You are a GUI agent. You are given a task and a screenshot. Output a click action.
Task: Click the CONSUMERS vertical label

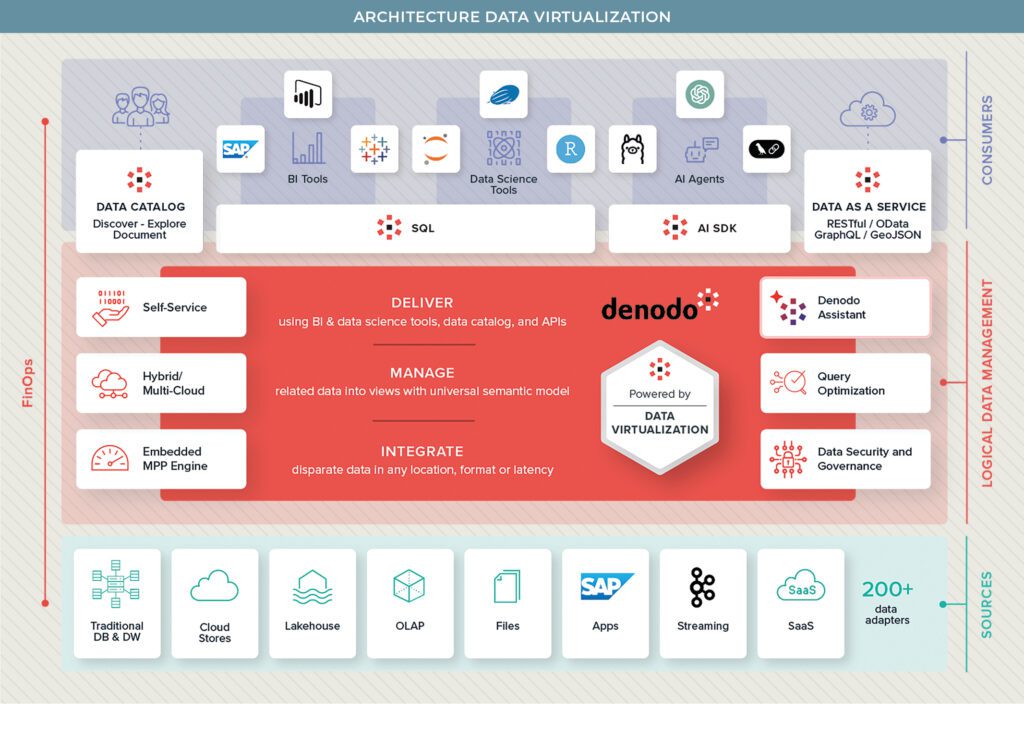click(987, 140)
